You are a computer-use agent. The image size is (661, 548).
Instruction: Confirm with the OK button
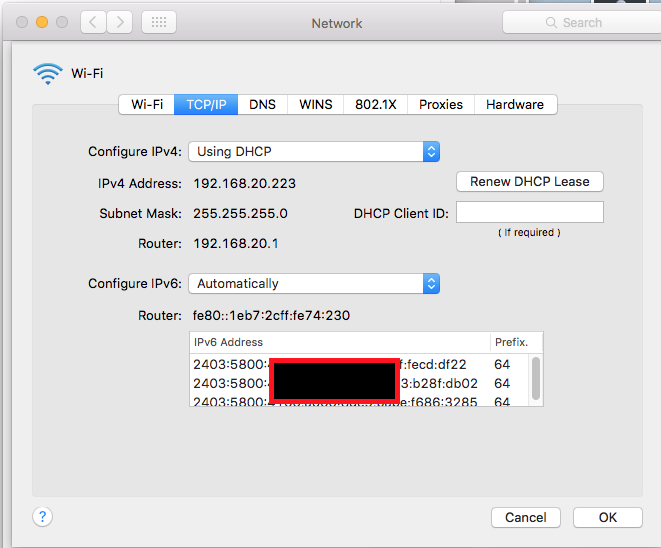(607, 517)
